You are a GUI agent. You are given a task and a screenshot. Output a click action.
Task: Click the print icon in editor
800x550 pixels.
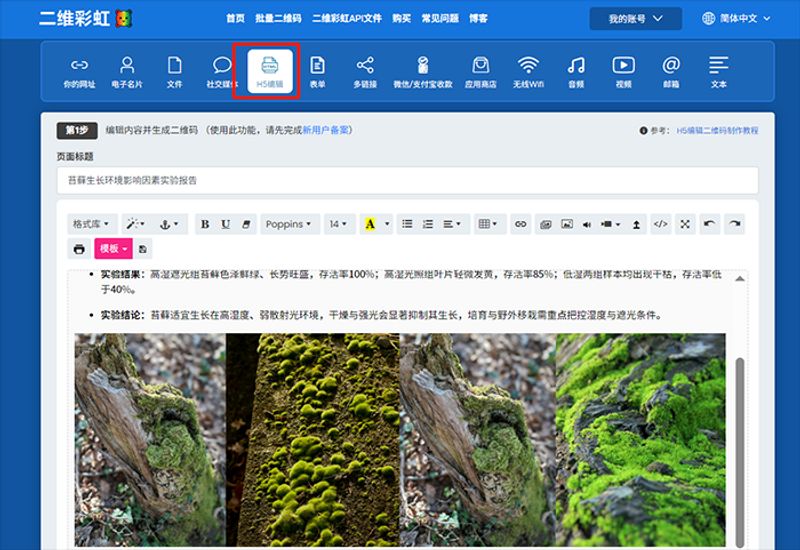(79, 248)
